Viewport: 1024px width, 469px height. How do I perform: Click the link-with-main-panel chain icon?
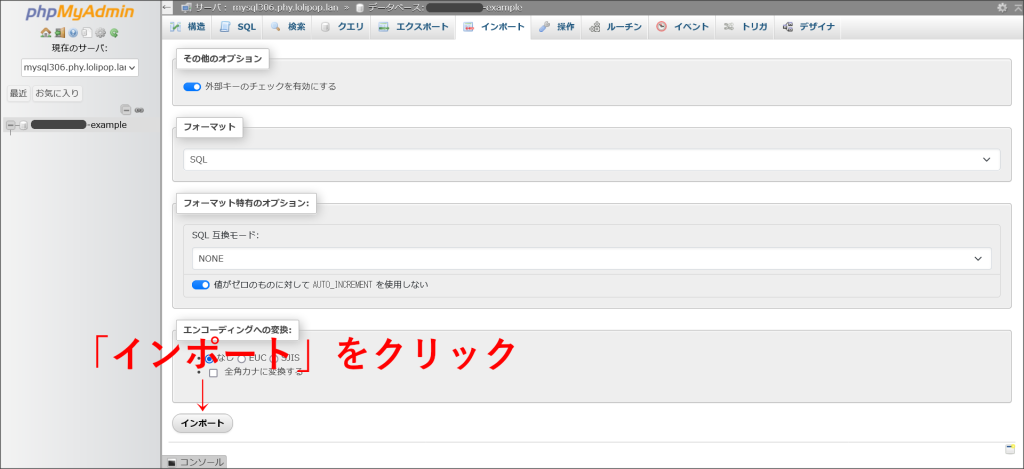coord(139,110)
